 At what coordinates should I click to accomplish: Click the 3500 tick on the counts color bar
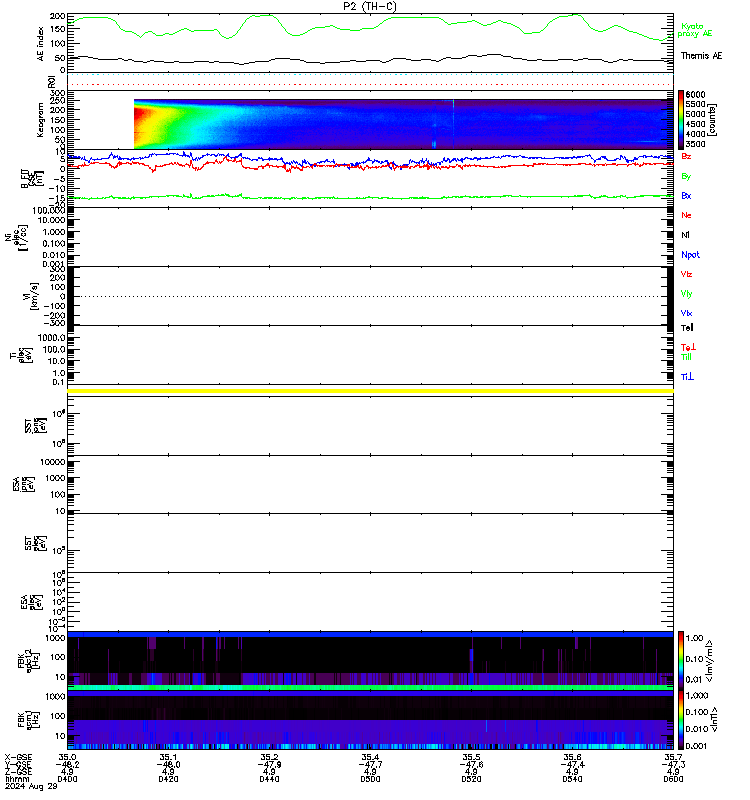(695, 144)
